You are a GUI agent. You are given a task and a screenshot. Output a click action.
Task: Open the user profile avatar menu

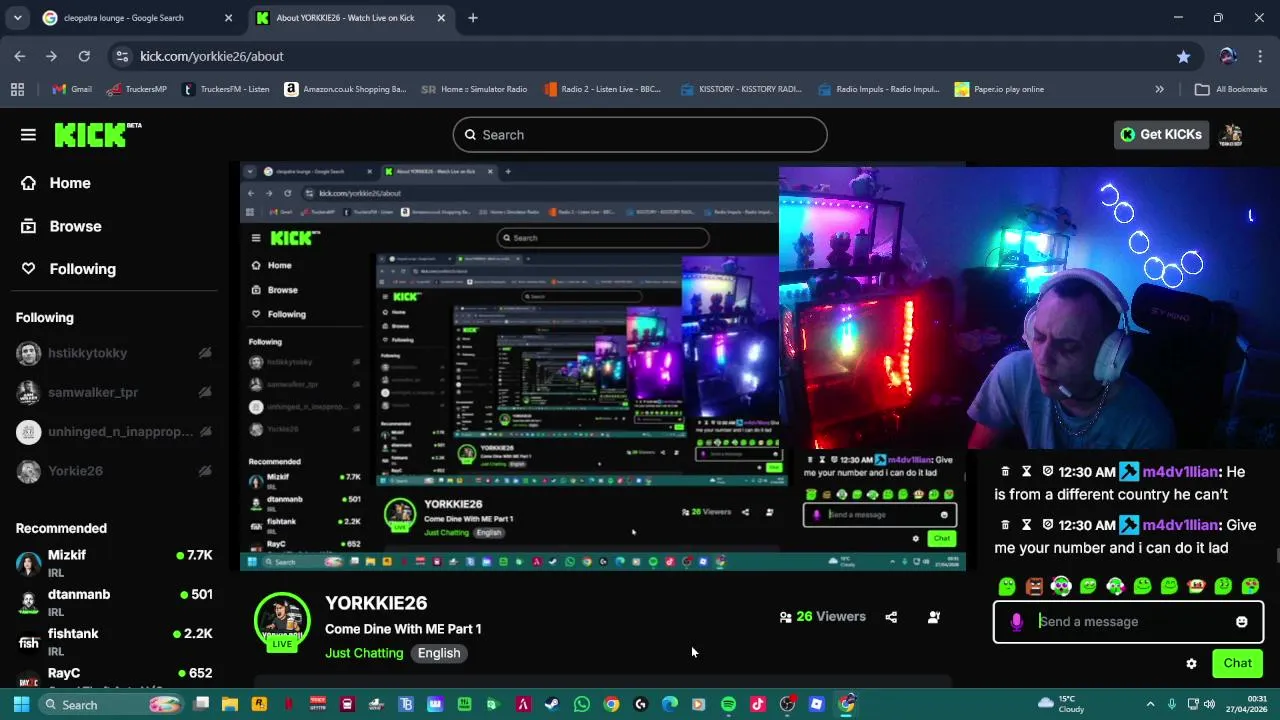click(x=1232, y=135)
